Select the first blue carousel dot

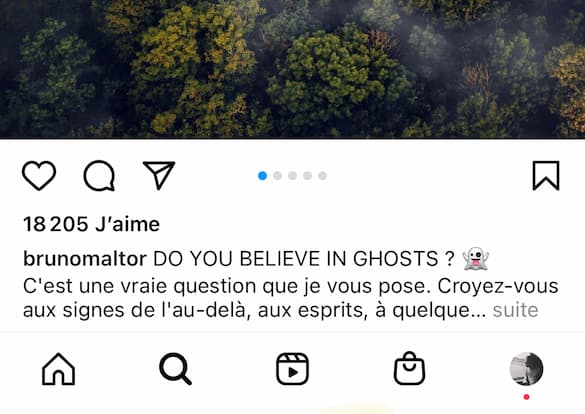tap(262, 176)
